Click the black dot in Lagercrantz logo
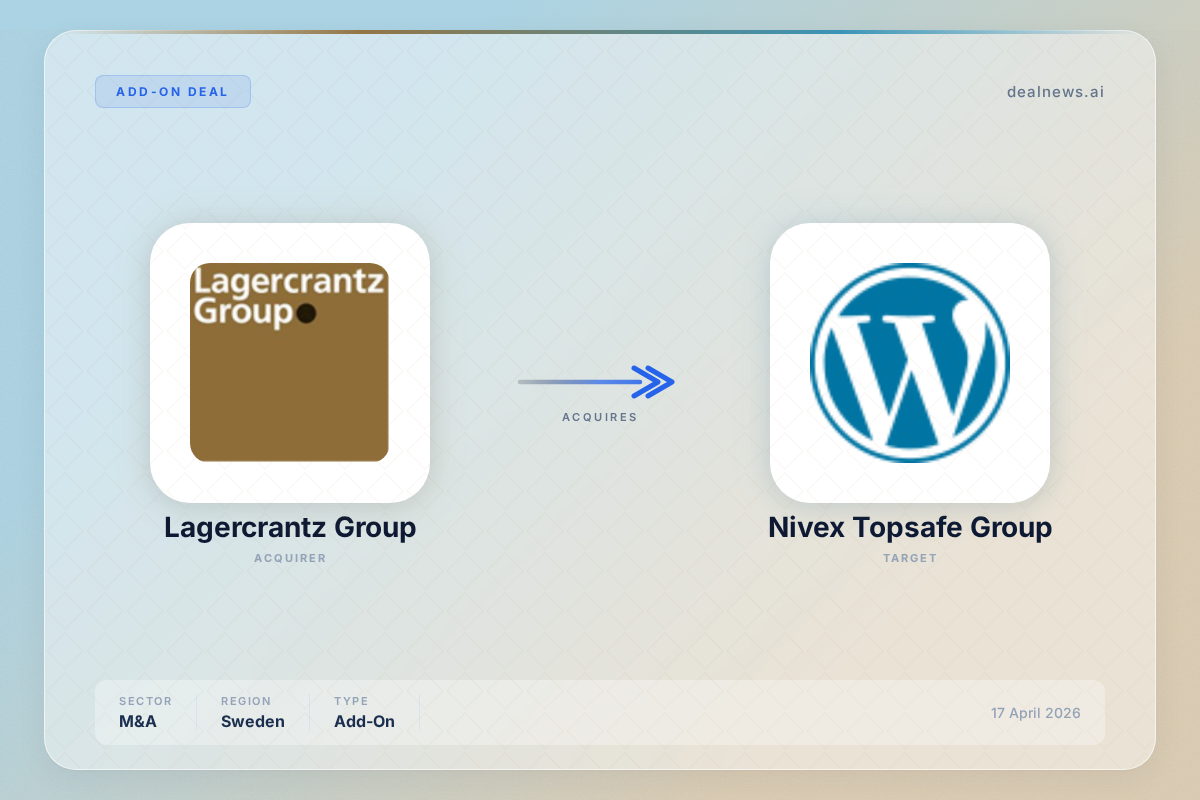This screenshot has height=800, width=1200. click(x=306, y=313)
